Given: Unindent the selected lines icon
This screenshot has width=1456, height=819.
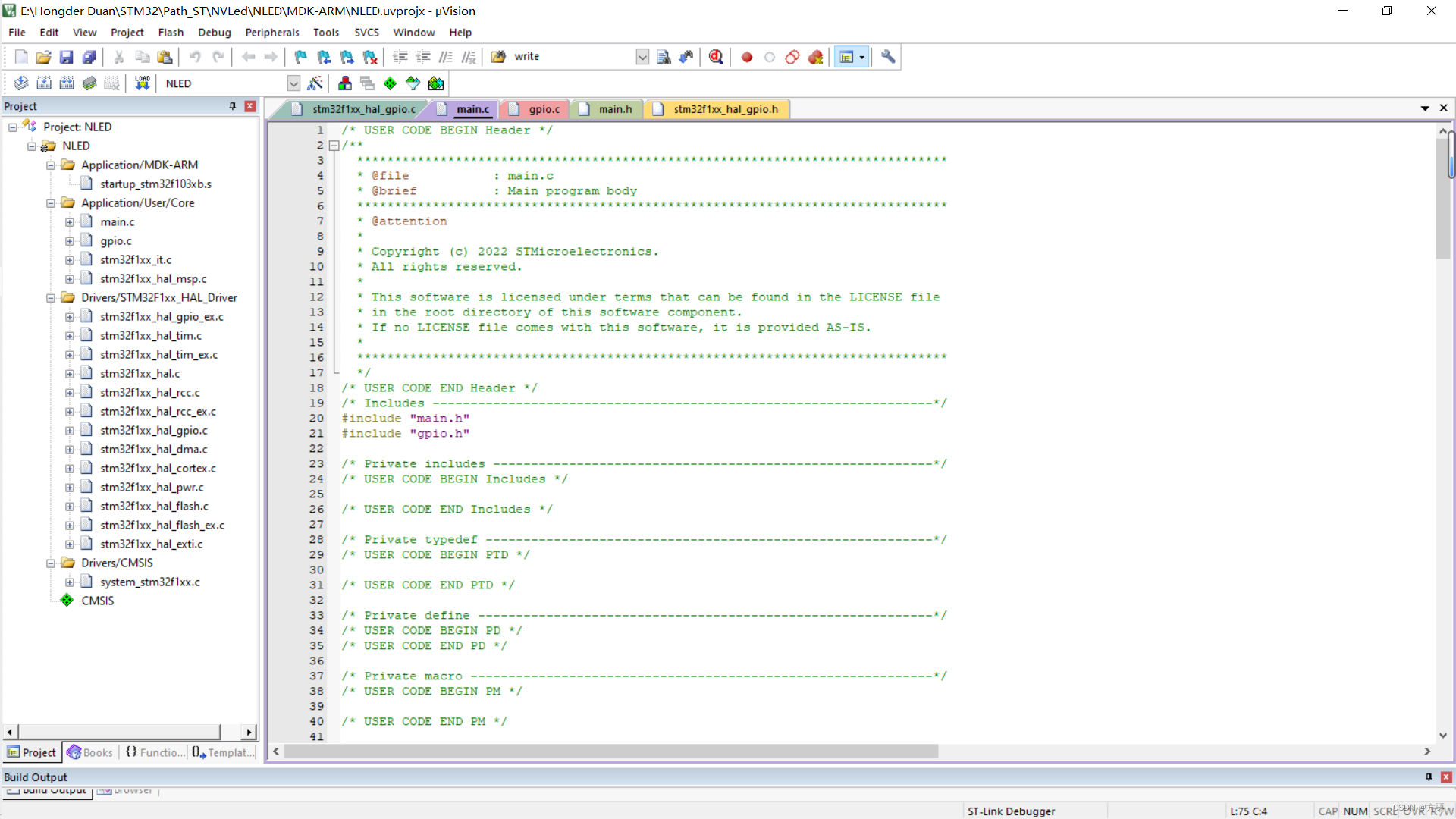Looking at the screenshot, I should point(423,57).
